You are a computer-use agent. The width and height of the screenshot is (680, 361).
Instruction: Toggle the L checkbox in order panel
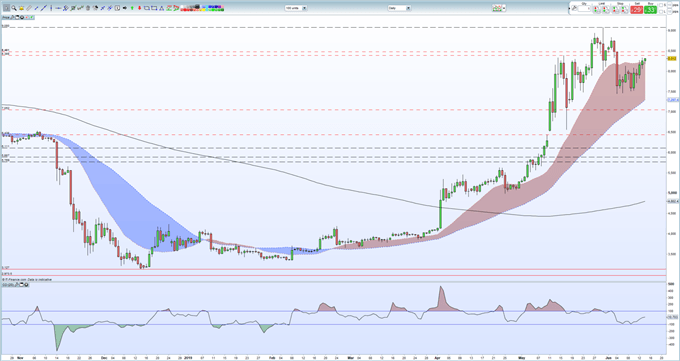[661, 12]
